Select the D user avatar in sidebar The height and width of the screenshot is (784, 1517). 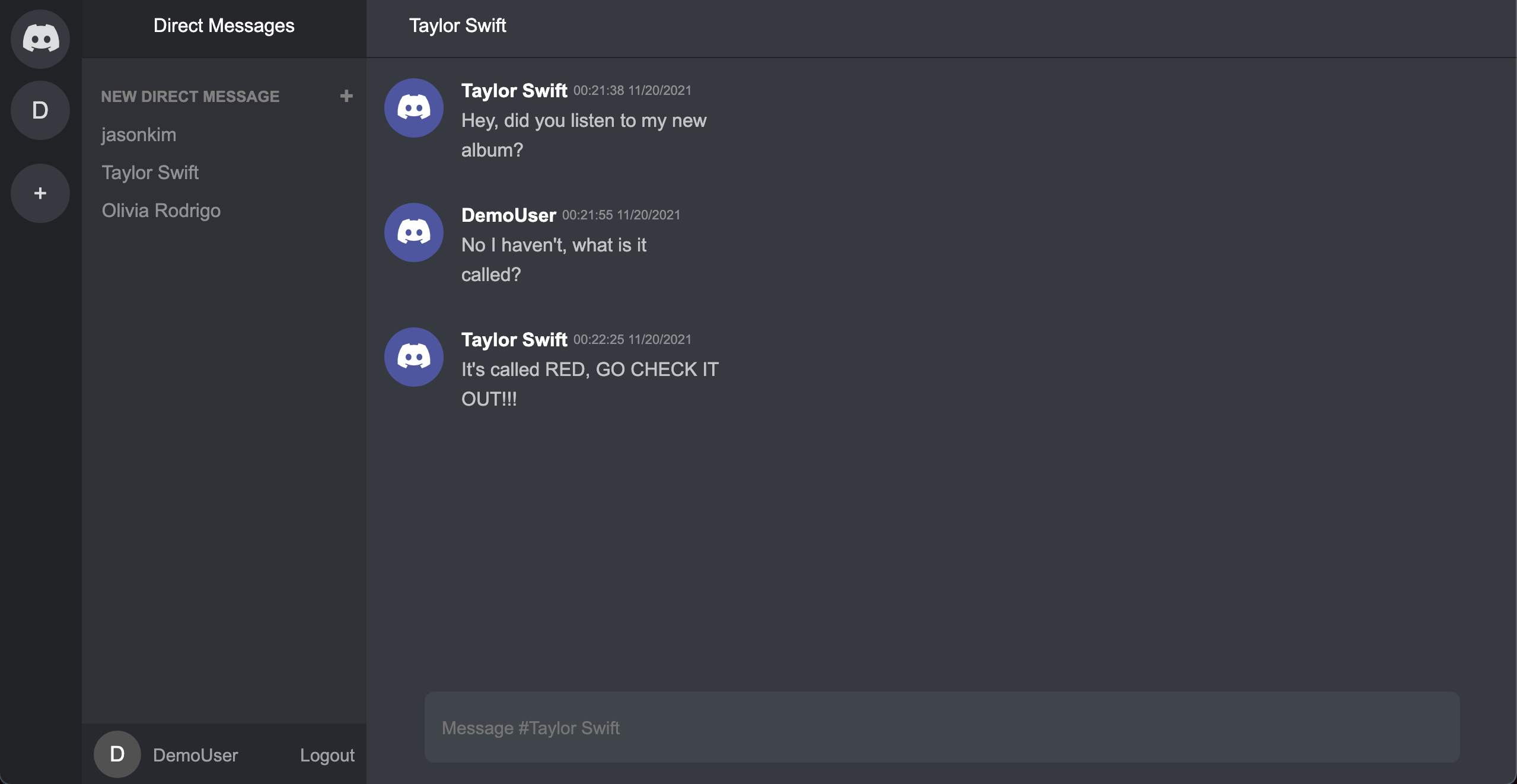tap(40, 110)
